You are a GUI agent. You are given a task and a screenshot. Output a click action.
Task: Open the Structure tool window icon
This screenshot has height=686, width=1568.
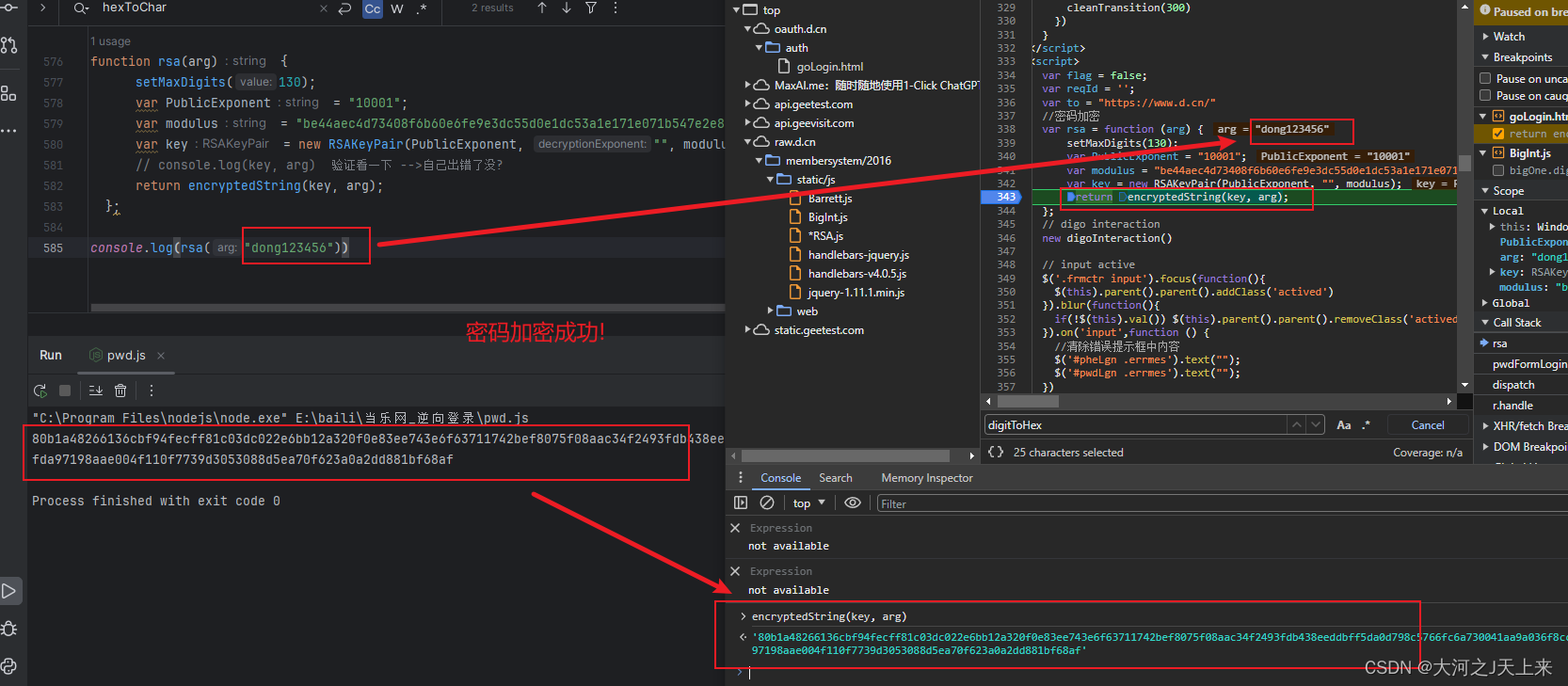pyautogui.click(x=9, y=93)
